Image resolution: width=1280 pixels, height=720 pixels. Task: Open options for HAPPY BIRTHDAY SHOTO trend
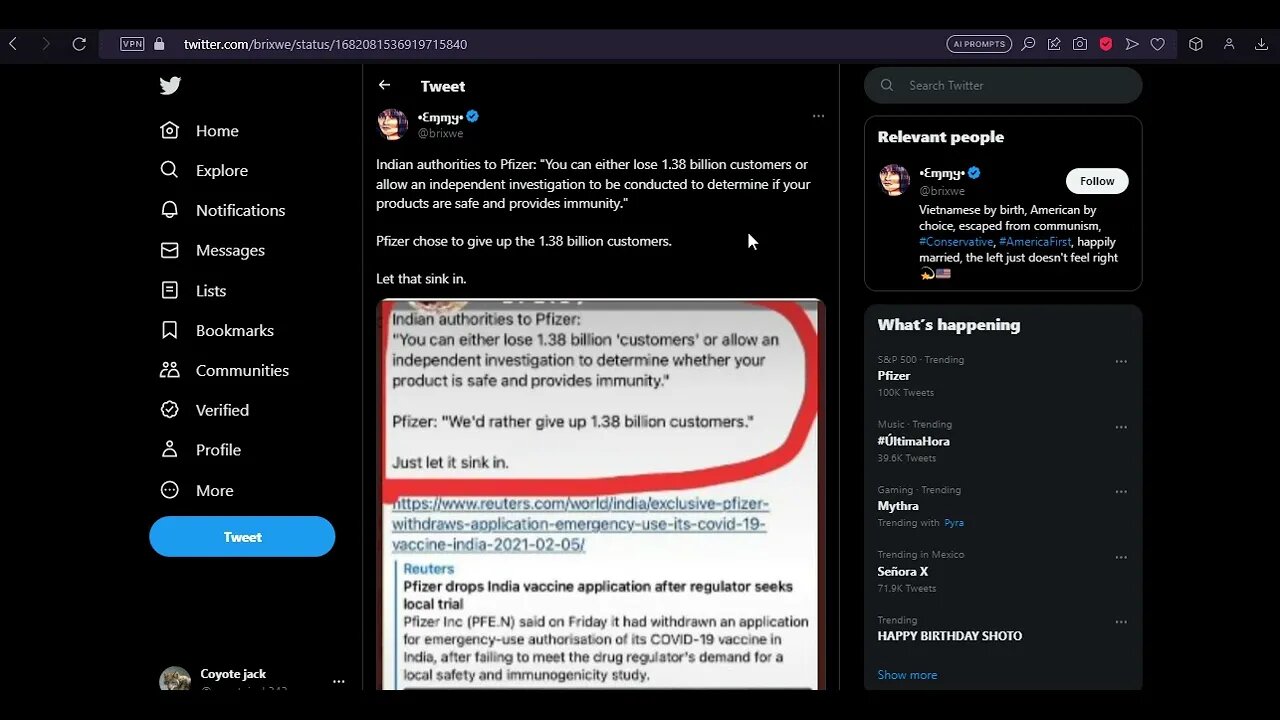tap(1121, 622)
